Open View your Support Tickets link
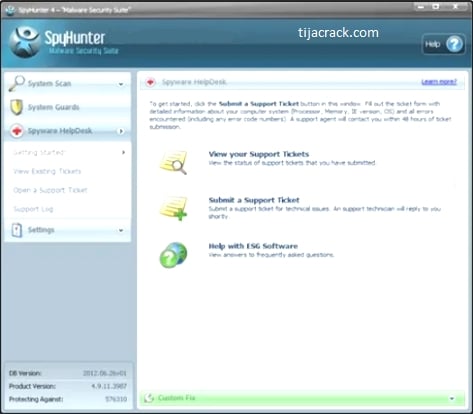The height and width of the screenshot is (414, 473). pos(259,154)
